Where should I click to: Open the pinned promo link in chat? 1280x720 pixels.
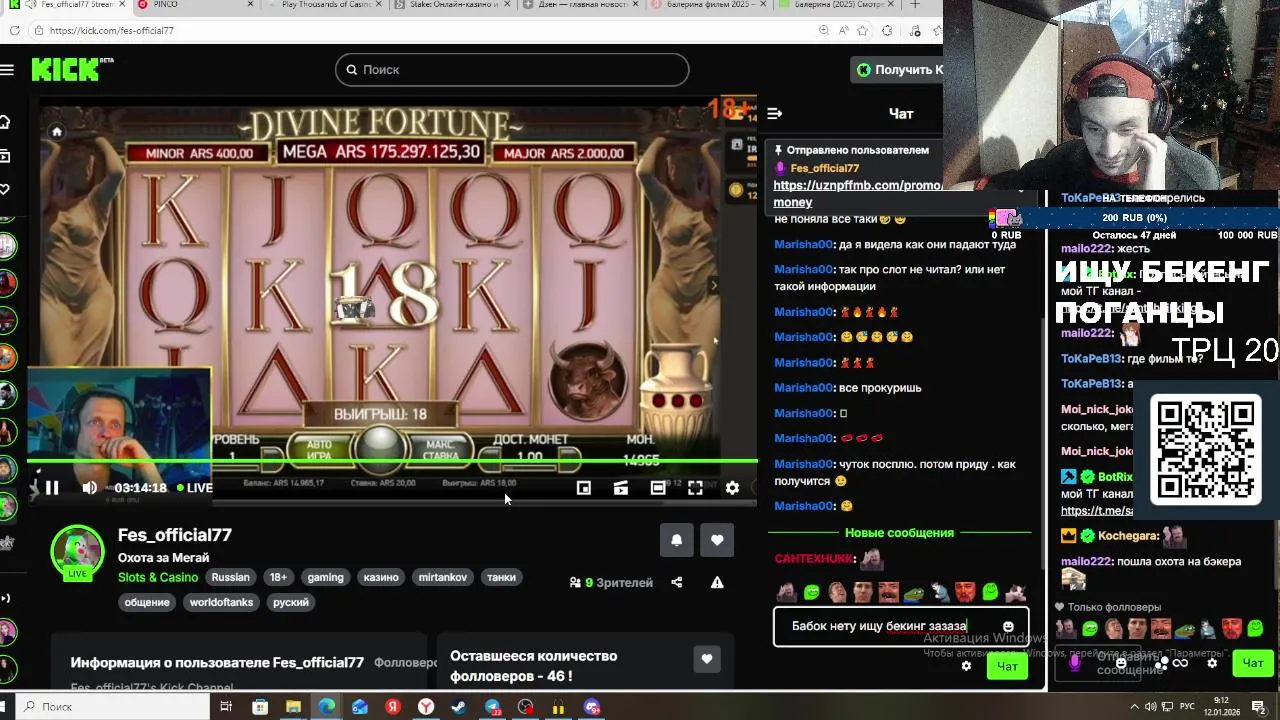click(x=858, y=193)
